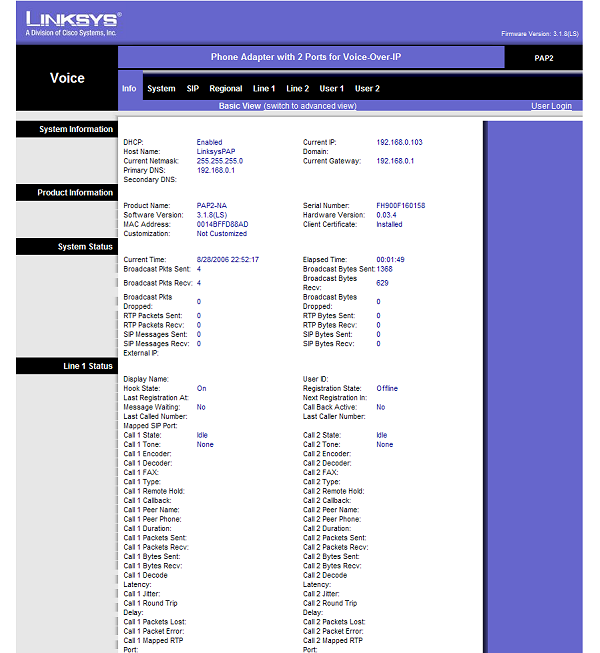Click the MAC Address value 0014BFFD88AD
This screenshot has width=600, height=653.
pyautogui.click(x=222, y=224)
